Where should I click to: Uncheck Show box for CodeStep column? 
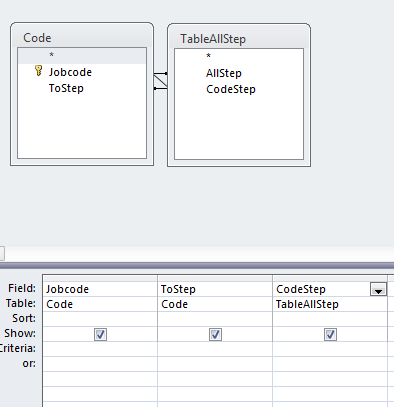pyautogui.click(x=330, y=334)
